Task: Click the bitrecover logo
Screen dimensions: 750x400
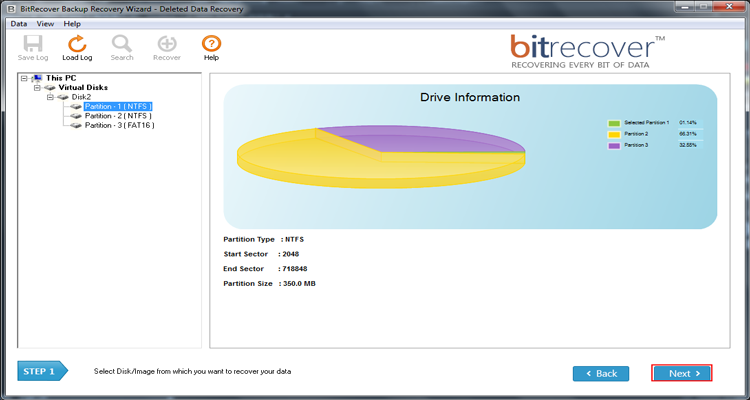Action: click(x=587, y=51)
